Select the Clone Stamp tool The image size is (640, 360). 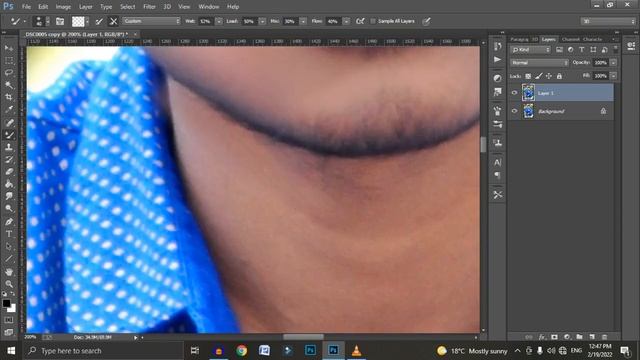pyautogui.click(x=9, y=147)
